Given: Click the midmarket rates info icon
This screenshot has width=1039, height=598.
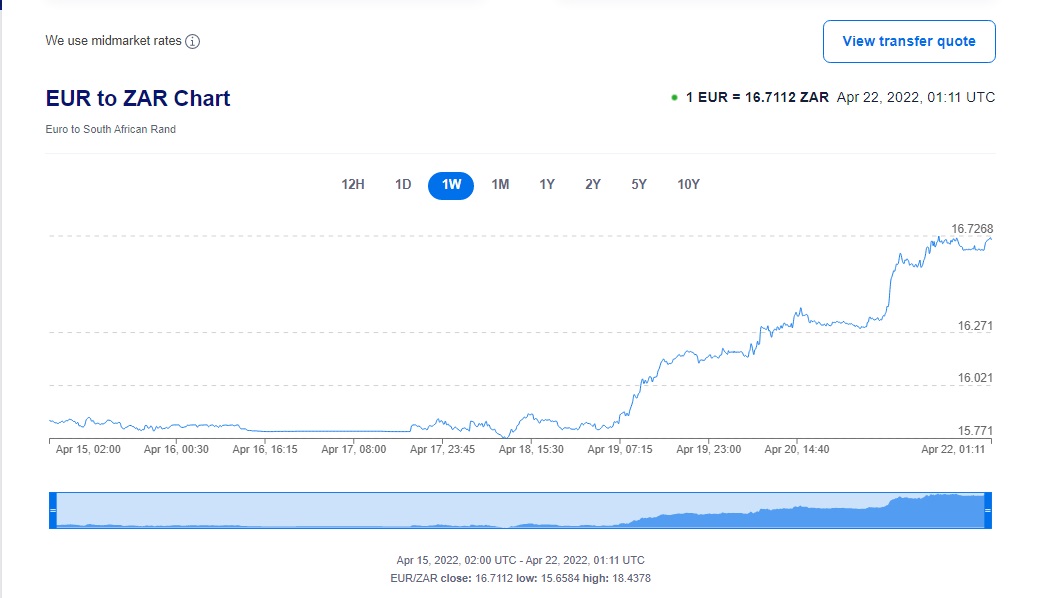Looking at the screenshot, I should pyautogui.click(x=193, y=42).
